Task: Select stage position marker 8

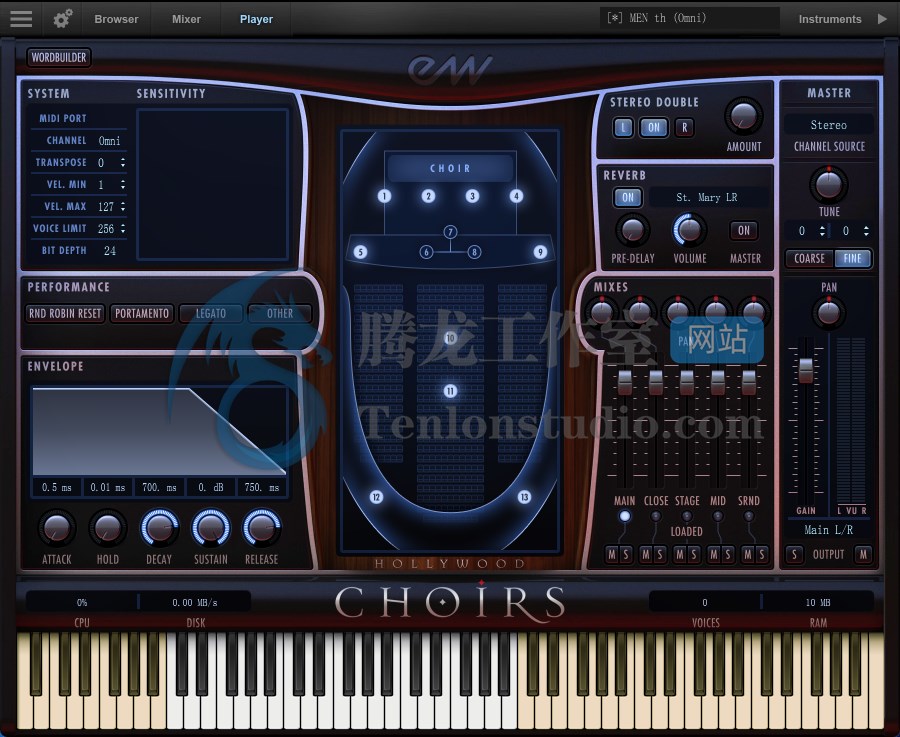Action: coord(474,252)
